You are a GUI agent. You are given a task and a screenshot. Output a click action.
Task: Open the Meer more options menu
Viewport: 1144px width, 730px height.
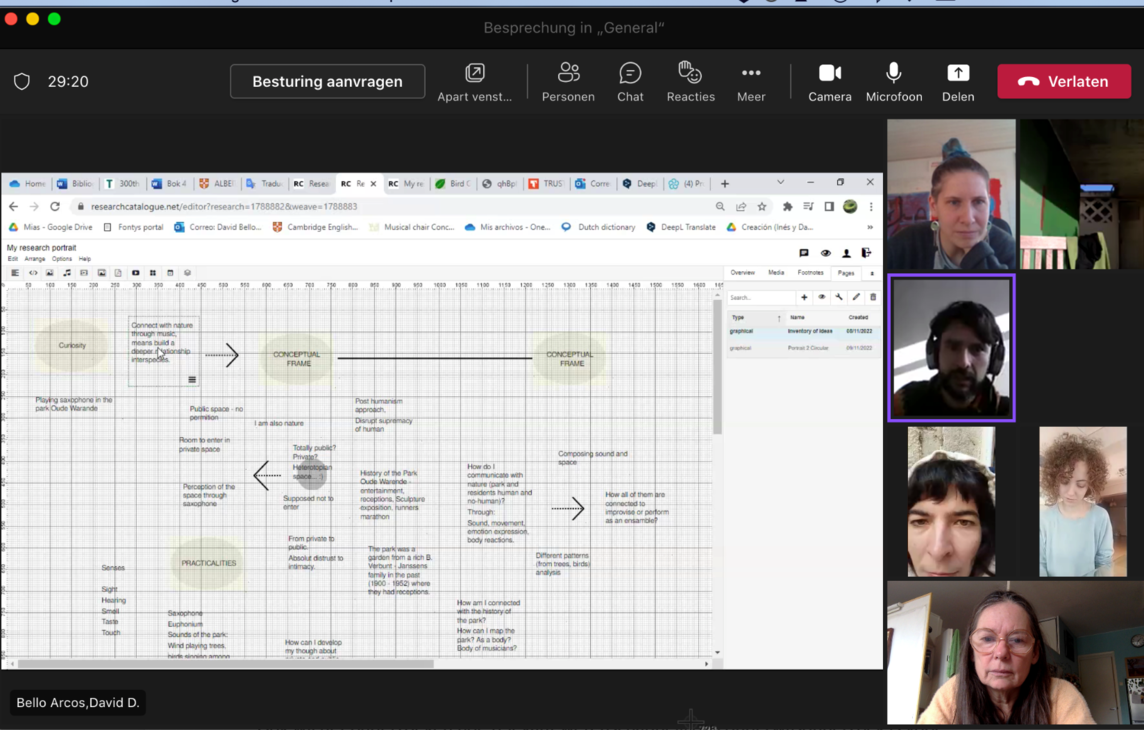point(750,82)
